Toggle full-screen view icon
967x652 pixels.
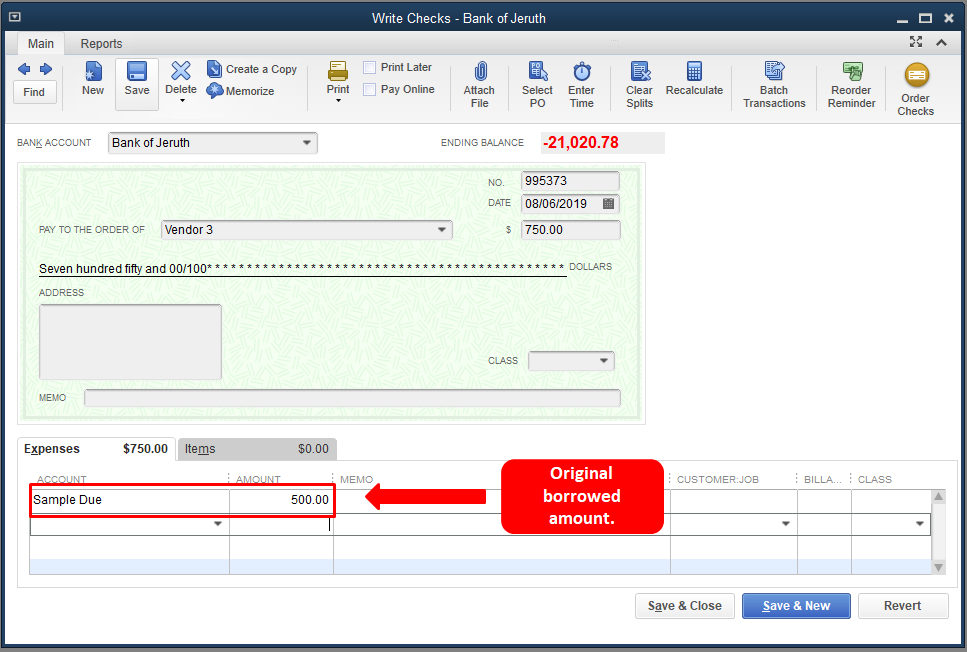pos(916,41)
